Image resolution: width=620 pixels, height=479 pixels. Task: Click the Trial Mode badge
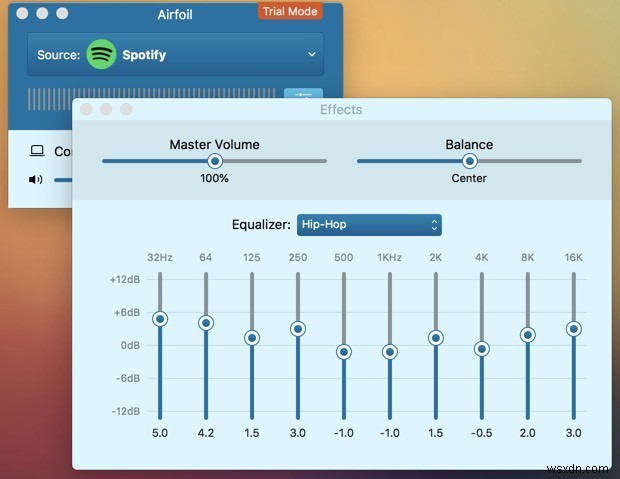point(290,11)
